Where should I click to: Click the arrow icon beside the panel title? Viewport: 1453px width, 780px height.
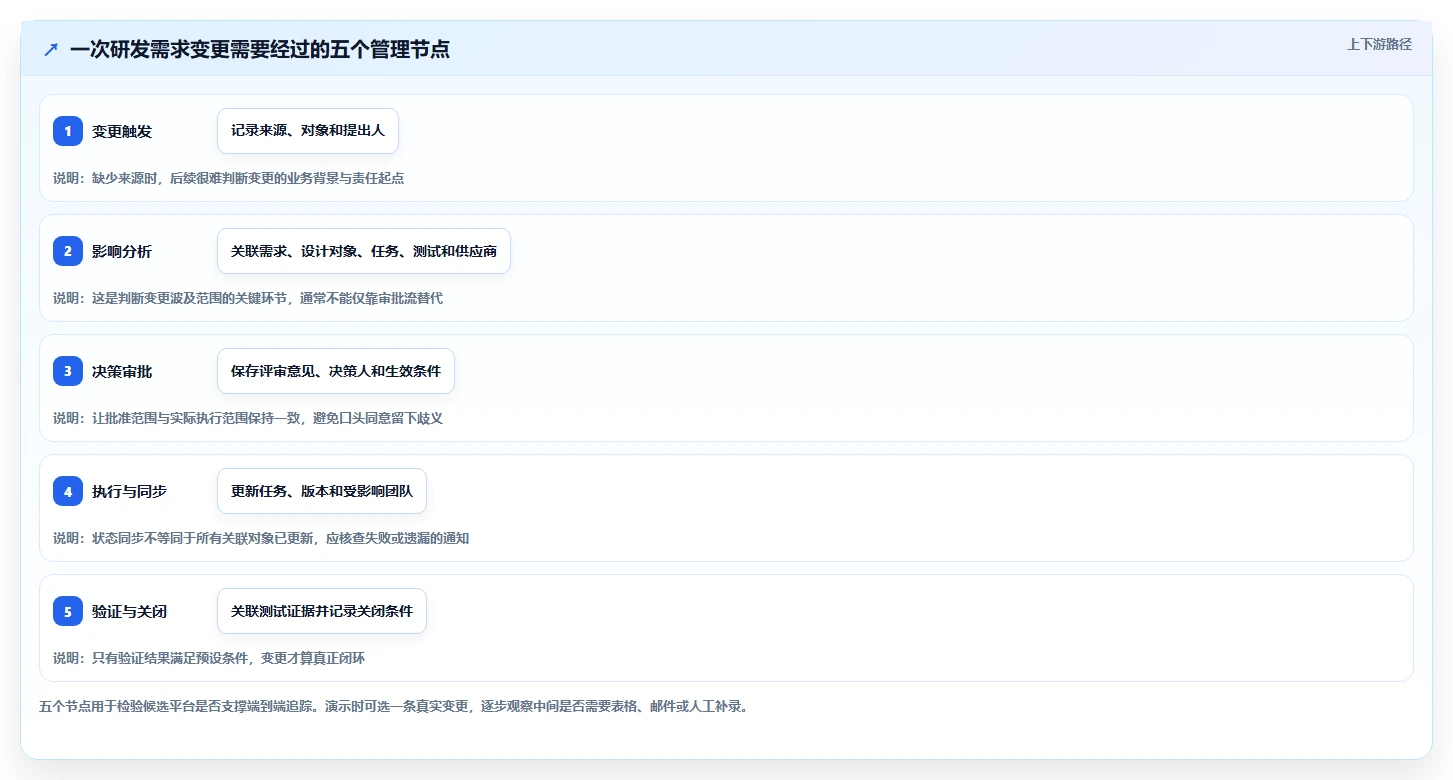pyautogui.click(x=51, y=49)
